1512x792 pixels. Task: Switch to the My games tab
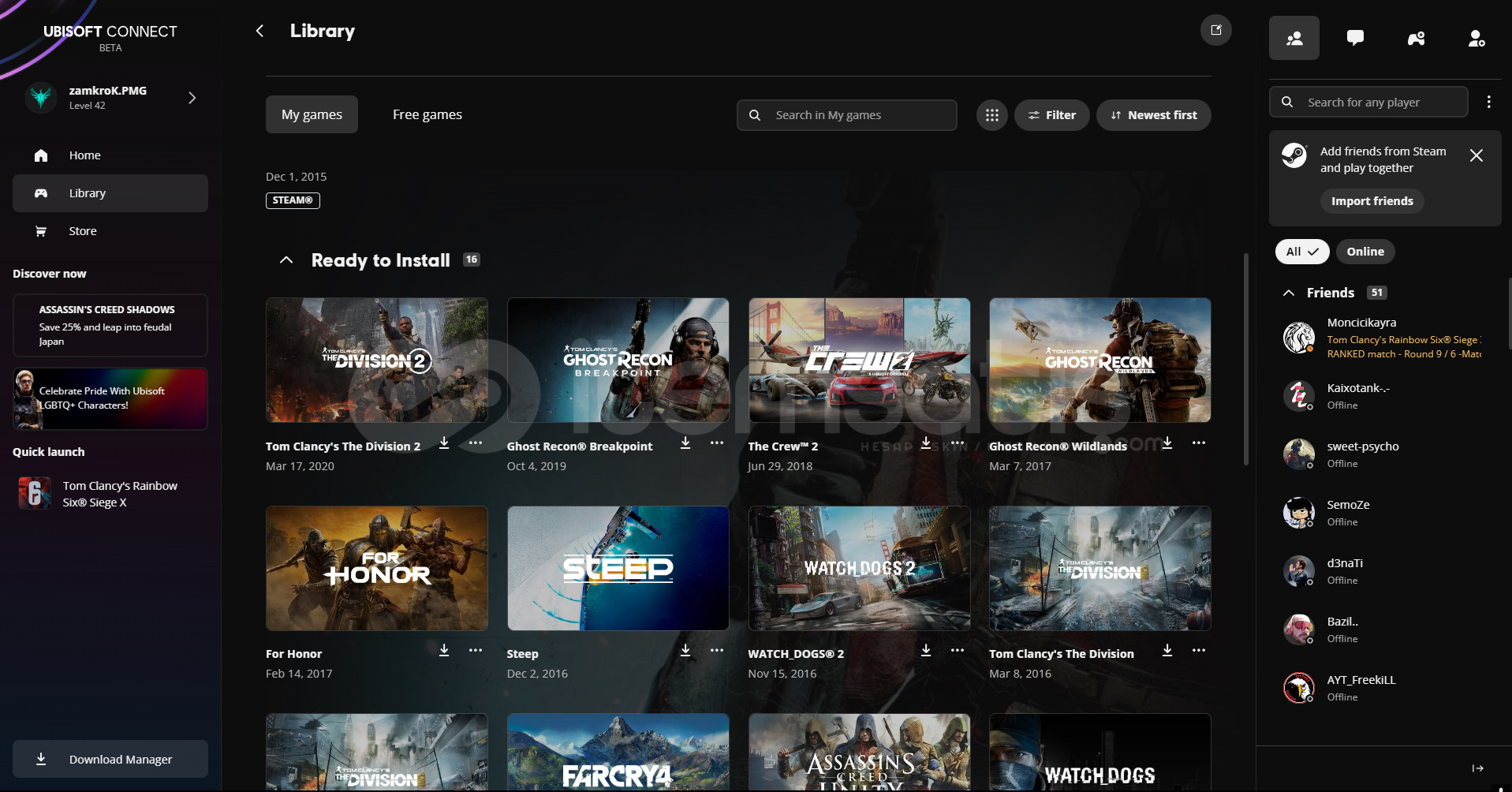[x=312, y=114]
